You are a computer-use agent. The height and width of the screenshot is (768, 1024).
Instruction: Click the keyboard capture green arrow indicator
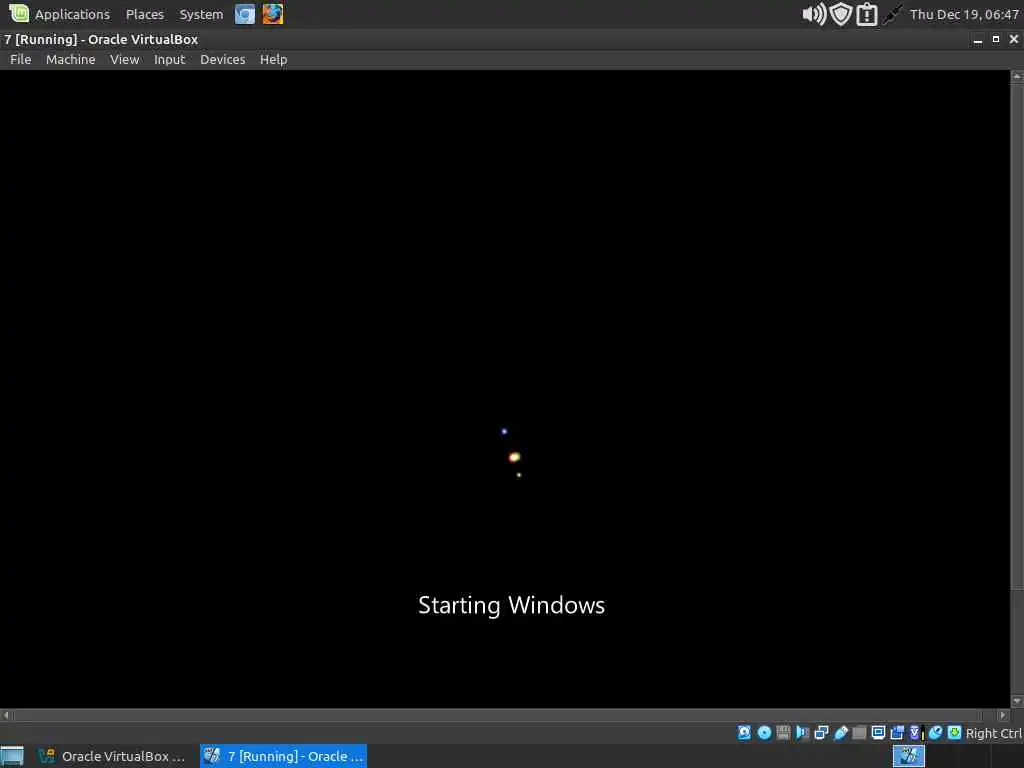954,733
